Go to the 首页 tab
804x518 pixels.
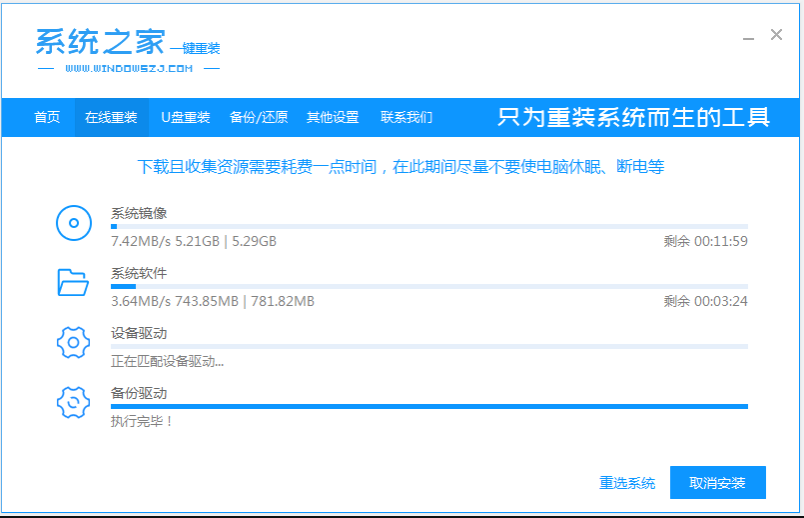point(47,117)
